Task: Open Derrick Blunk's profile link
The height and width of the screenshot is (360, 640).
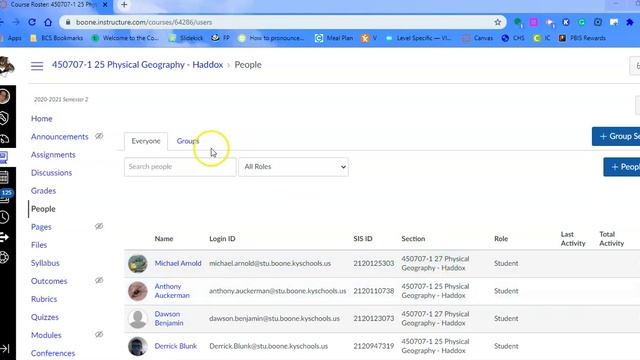Action: point(176,346)
